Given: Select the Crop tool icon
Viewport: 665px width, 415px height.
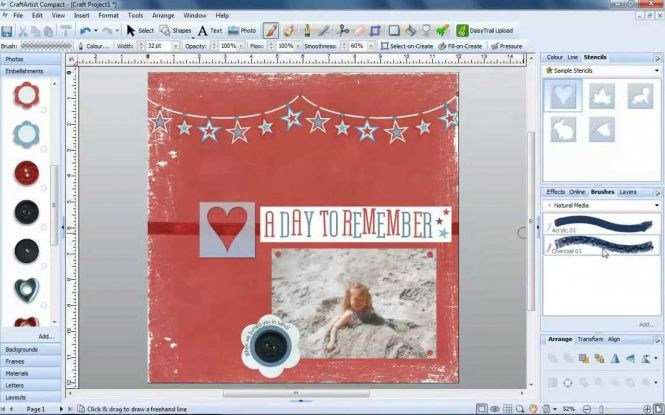Looking at the screenshot, I should (x=375, y=31).
